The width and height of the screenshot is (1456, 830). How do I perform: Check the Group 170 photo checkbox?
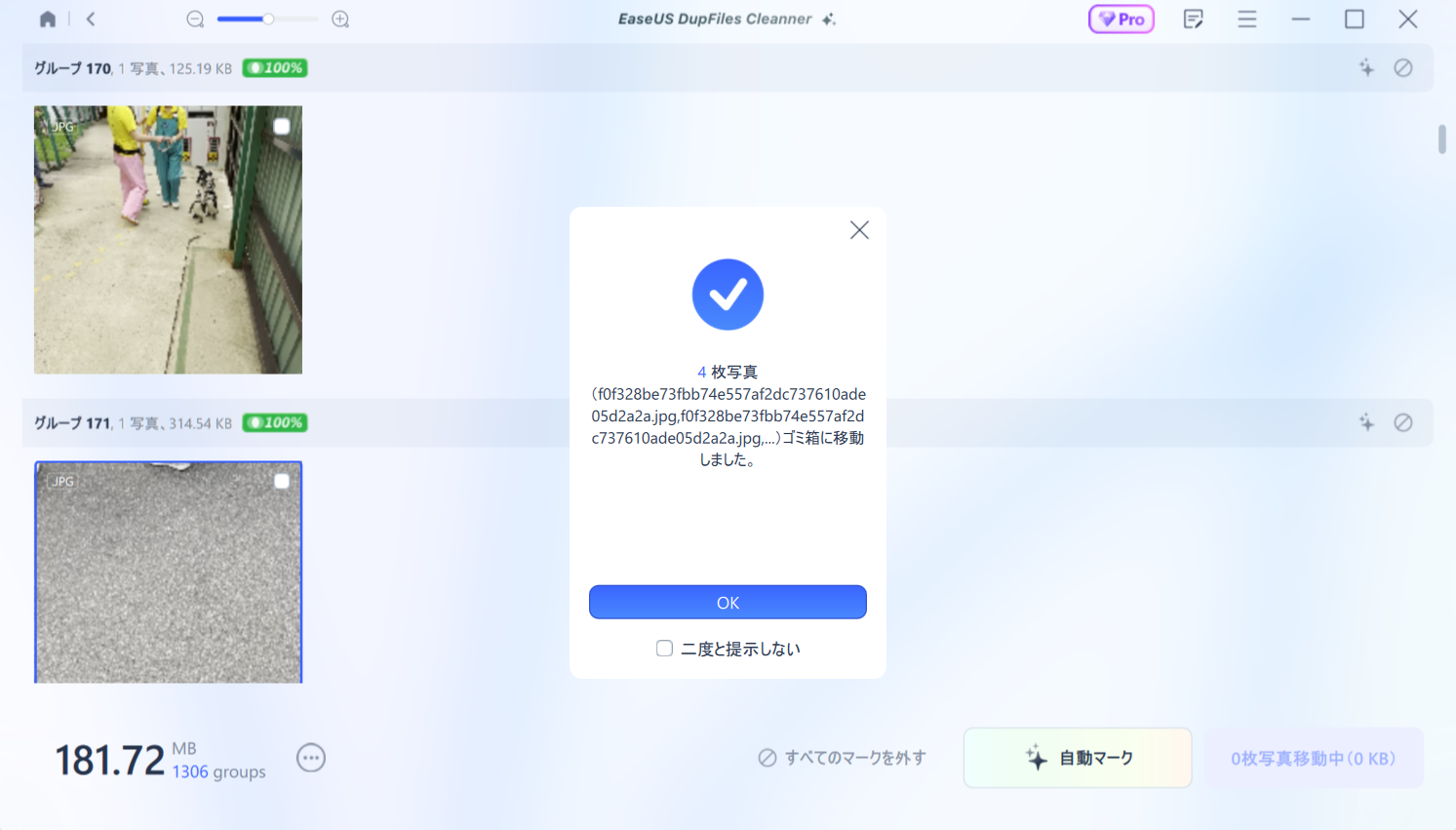tap(282, 126)
